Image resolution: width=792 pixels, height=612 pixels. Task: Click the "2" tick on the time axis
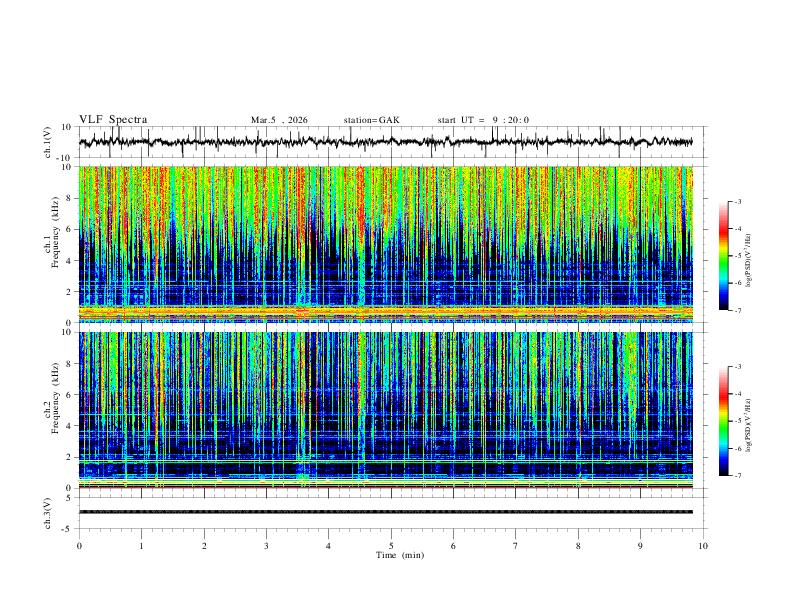204,546
